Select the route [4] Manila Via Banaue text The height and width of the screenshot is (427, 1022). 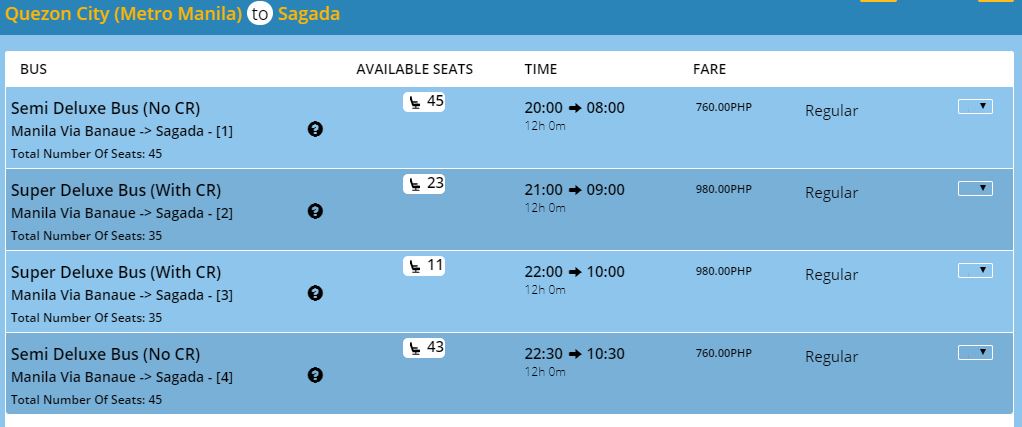pos(122,377)
